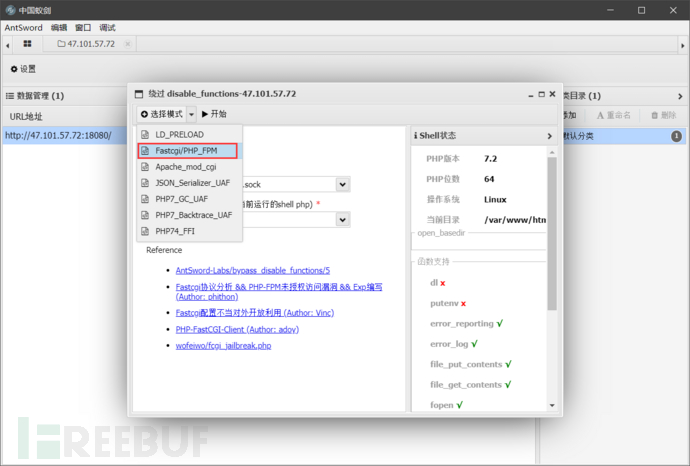Click the left tab-scroll arrow
690x466 pixels.
click(7, 45)
